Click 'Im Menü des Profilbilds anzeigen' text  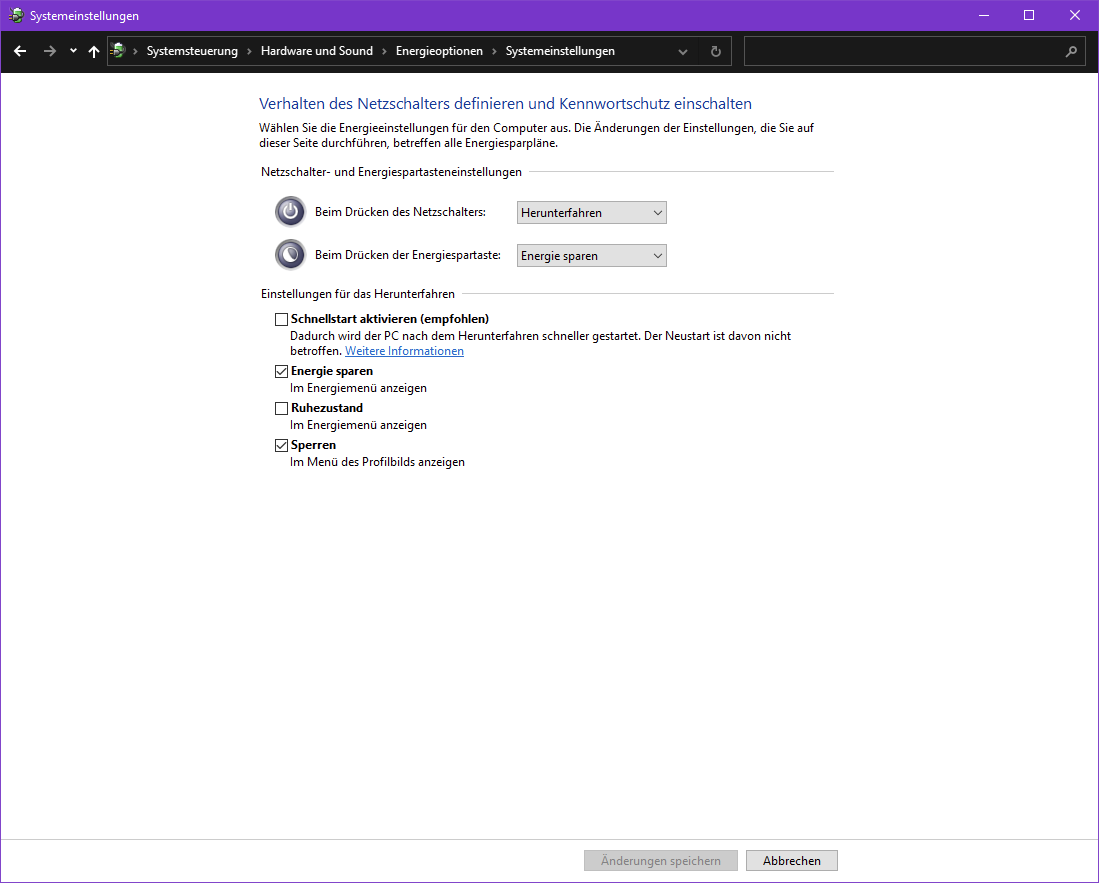378,462
